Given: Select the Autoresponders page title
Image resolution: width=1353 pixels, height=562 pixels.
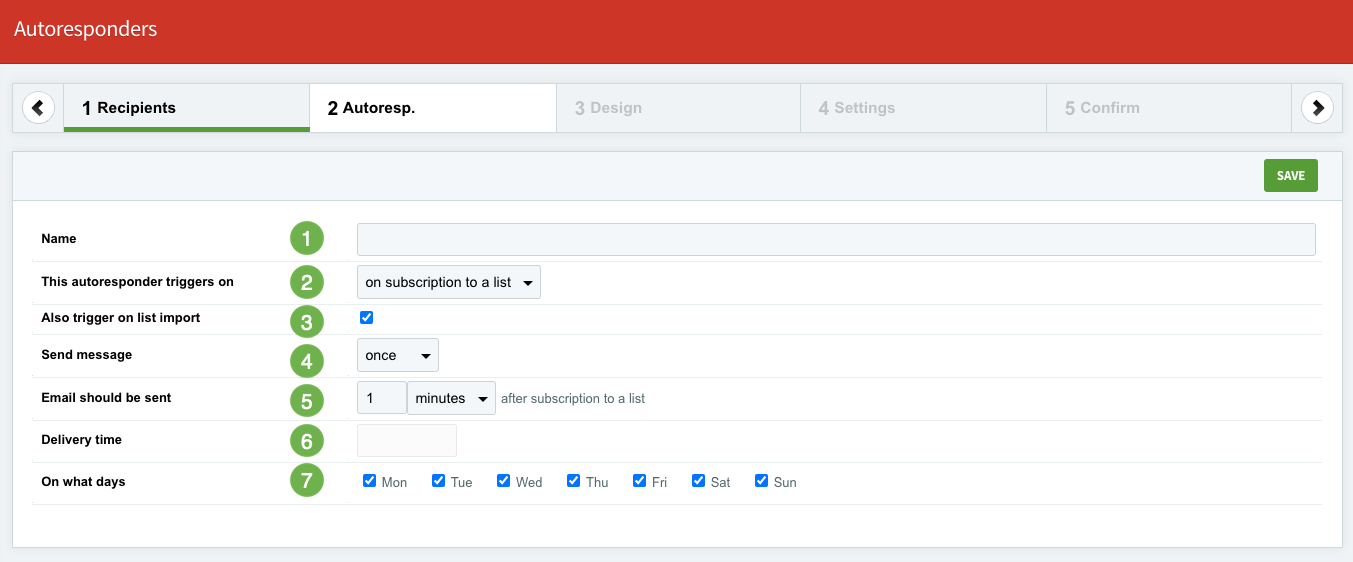Looking at the screenshot, I should click(85, 29).
